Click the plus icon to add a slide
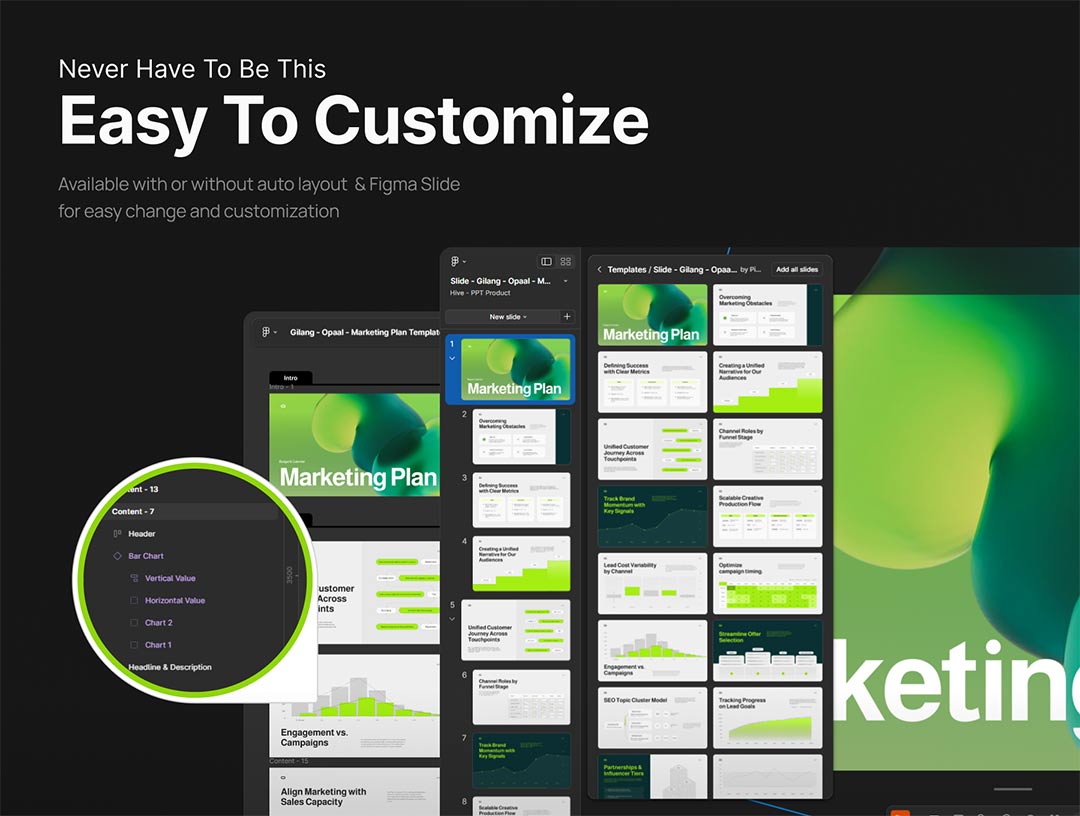The image size is (1080, 816). click(x=567, y=317)
